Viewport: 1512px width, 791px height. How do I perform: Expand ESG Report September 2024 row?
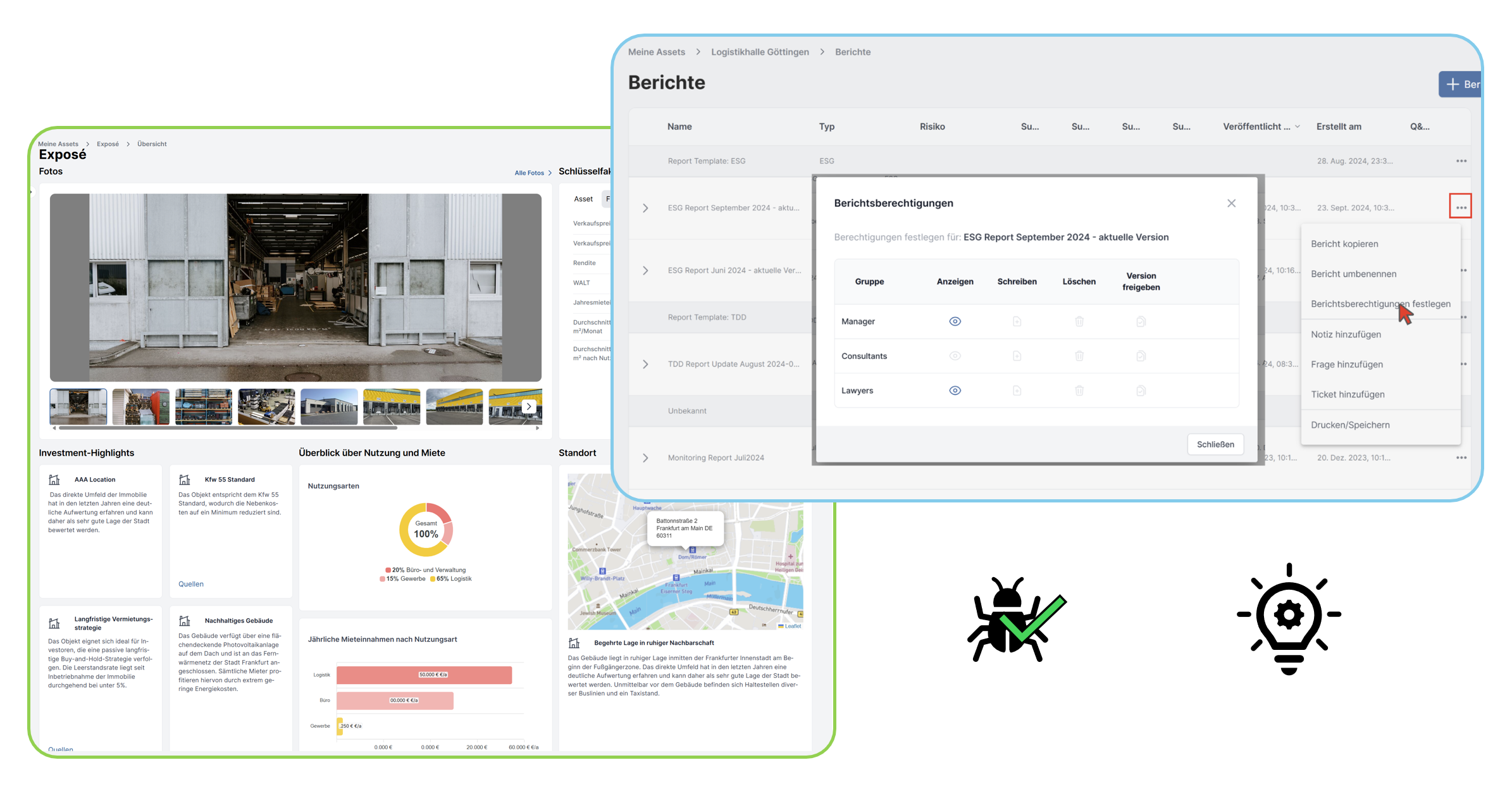pos(645,208)
